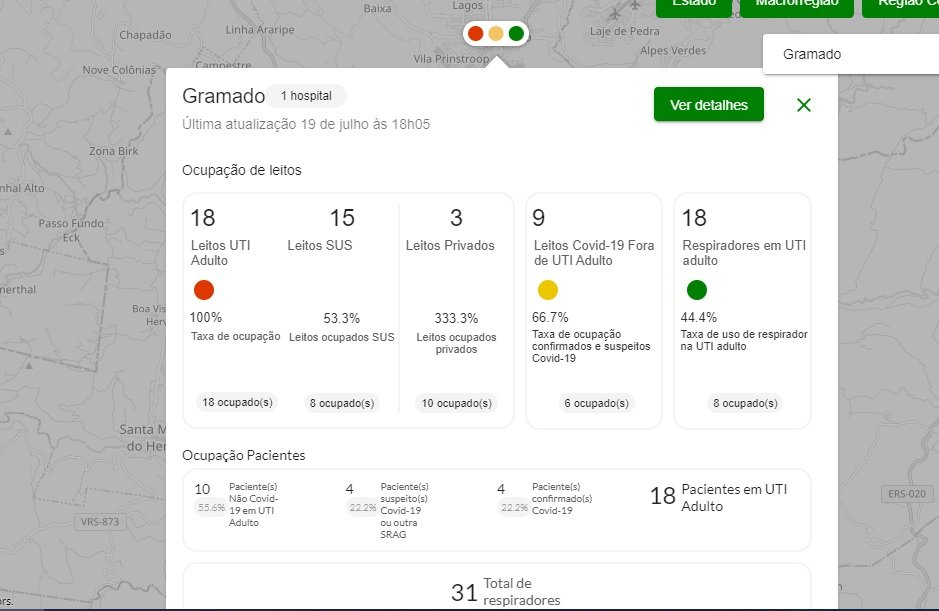The image size is (939, 611).
Task: Click the 6 ocupado(s) badge
Action: 595,403
